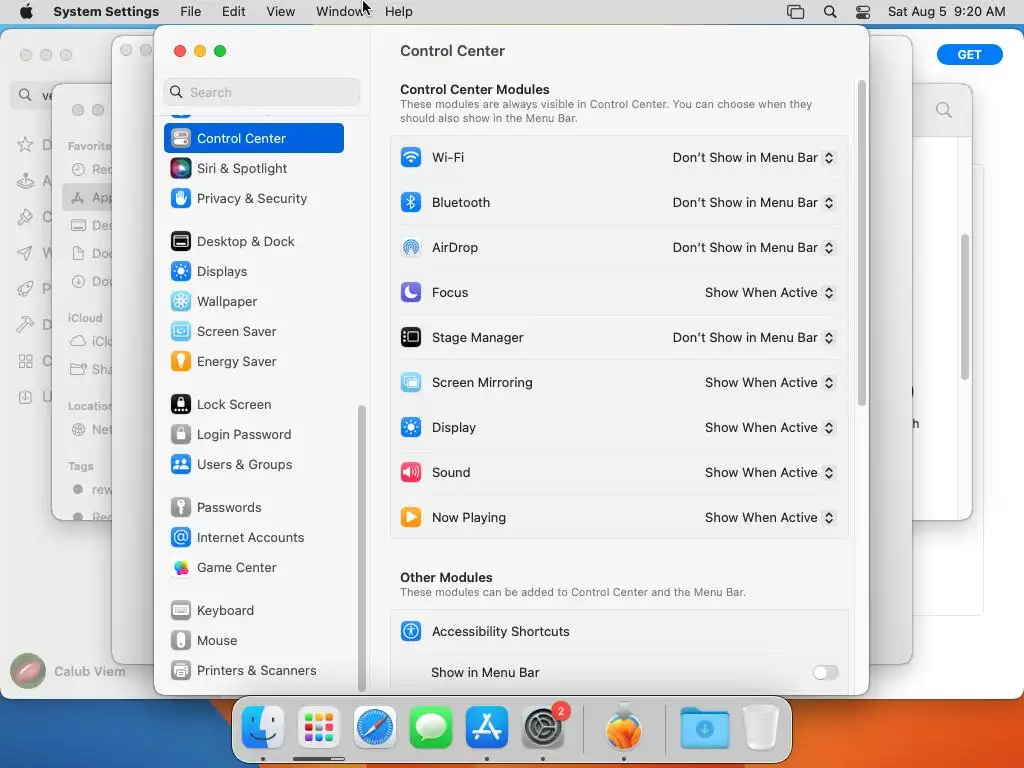Open Siri & Spotlight settings icon
1024x768 pixels.
coord(181,168)
